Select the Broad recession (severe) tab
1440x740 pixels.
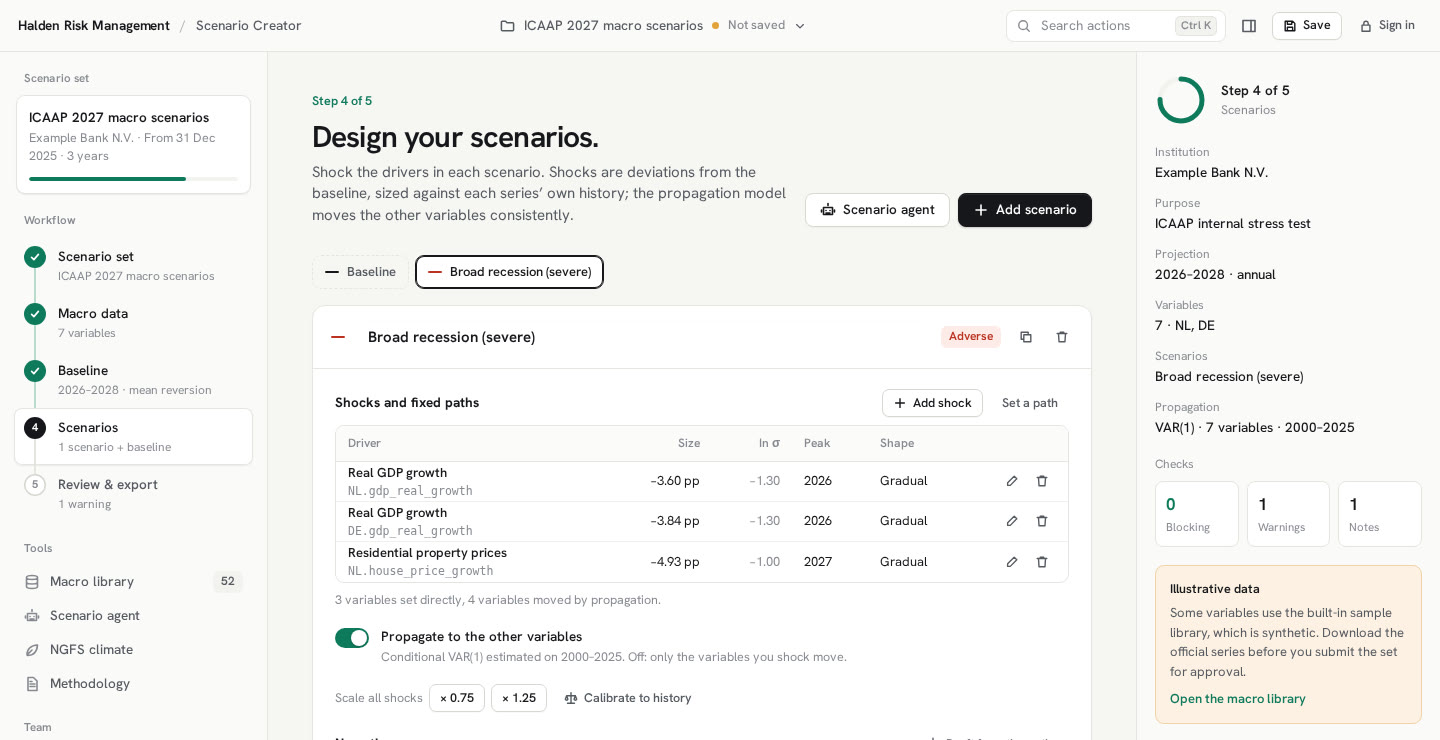coord(510,272)
